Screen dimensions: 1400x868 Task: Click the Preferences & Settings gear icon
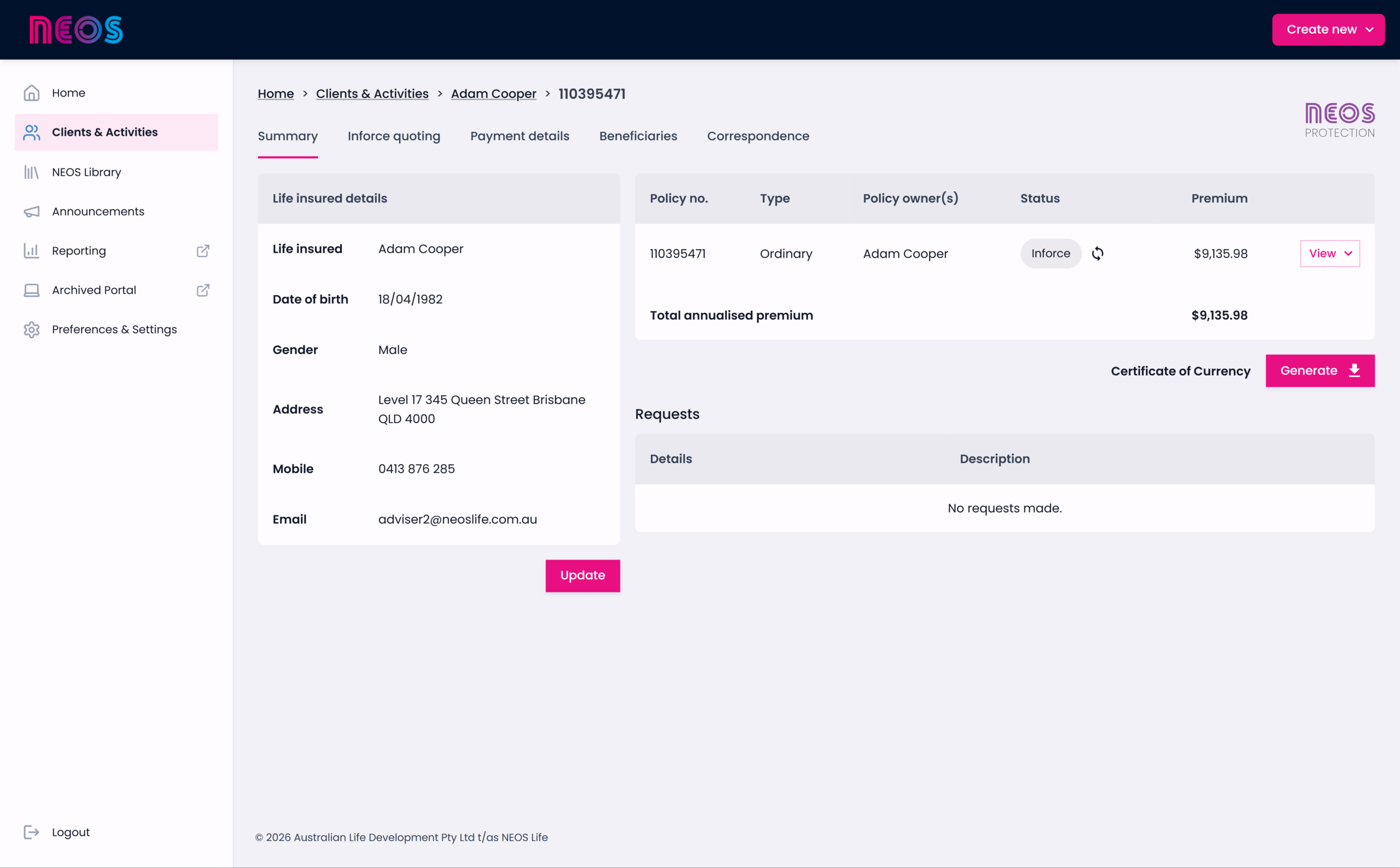click(32, 330)
